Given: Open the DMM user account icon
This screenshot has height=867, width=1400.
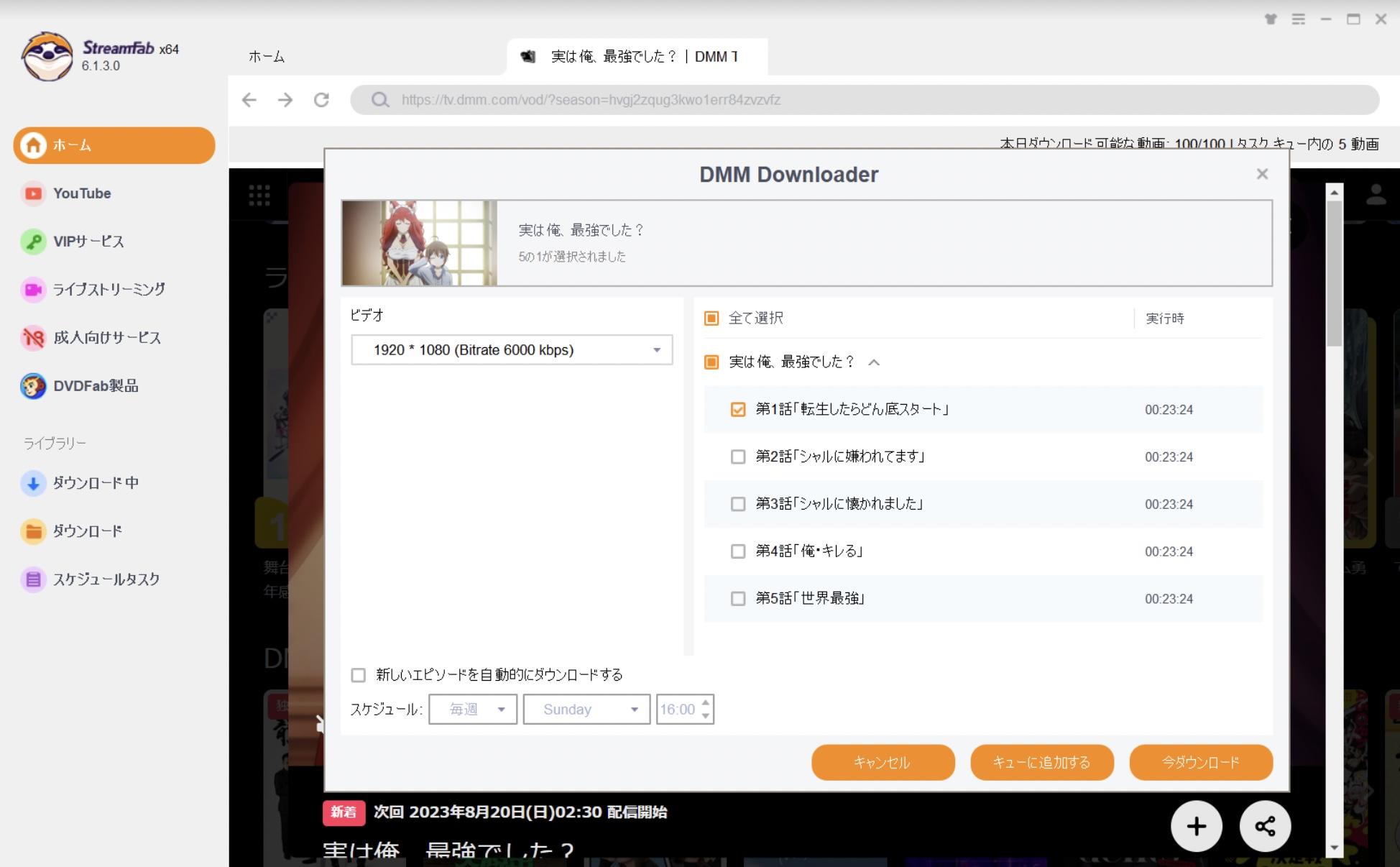Looking at the screenshot, I should point(1376,194).
